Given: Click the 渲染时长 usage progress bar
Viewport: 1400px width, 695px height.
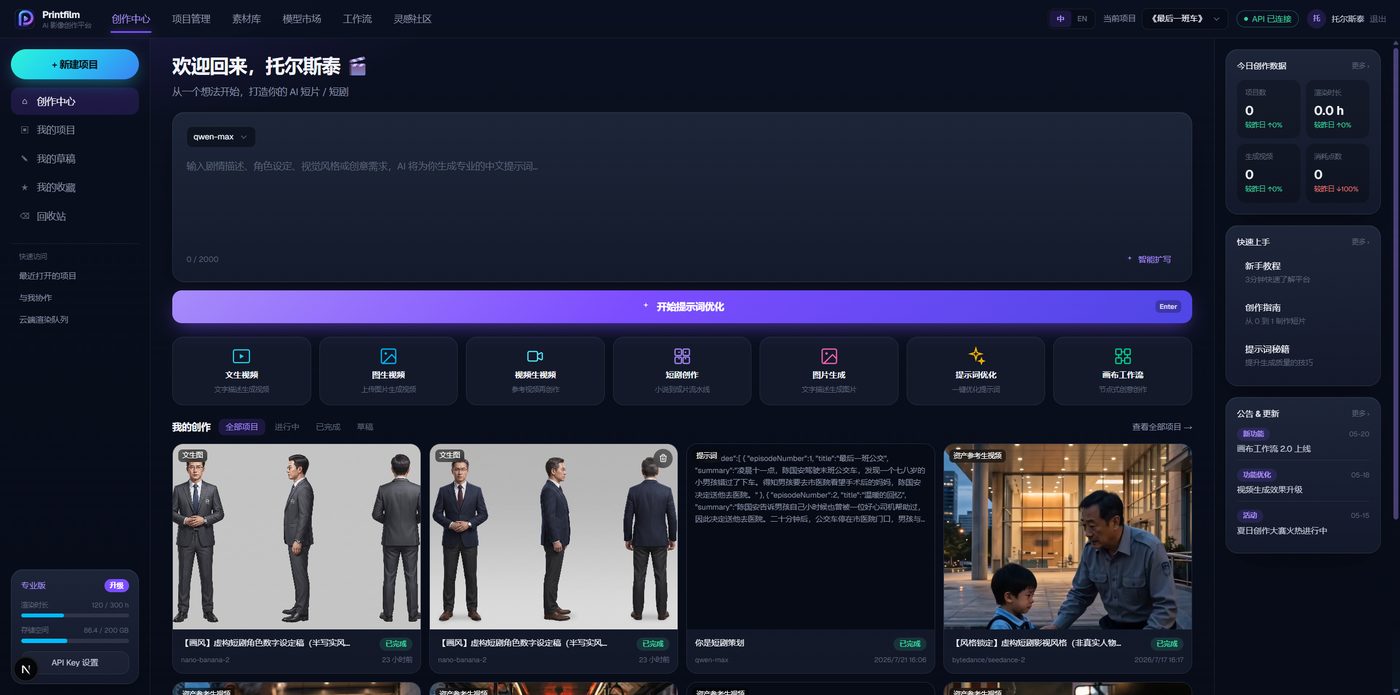Looking at the screenshot, I should (75, 616).
